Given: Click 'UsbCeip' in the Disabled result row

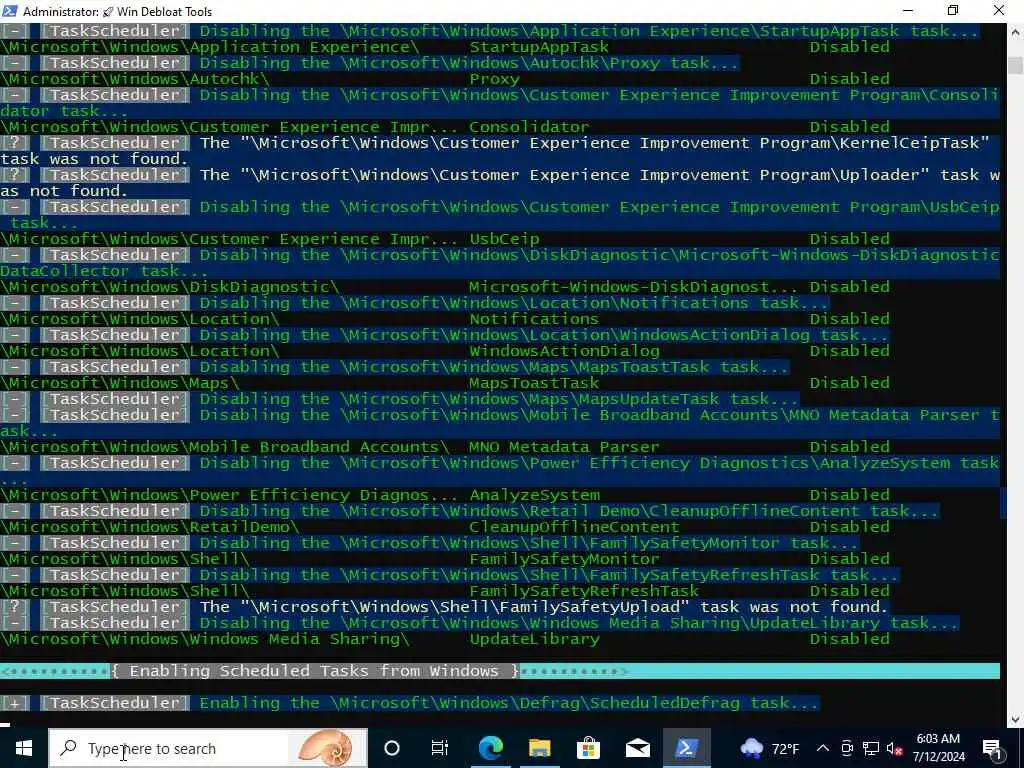Looking at the screenshot, I should point(504,239).
